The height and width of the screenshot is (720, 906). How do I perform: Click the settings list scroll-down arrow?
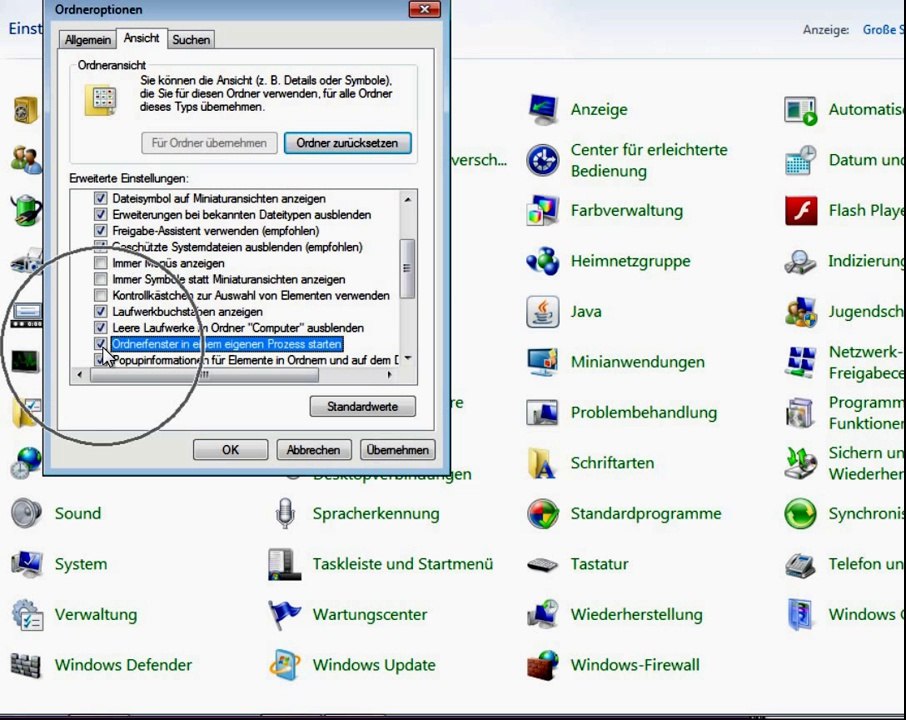[408, 358]
